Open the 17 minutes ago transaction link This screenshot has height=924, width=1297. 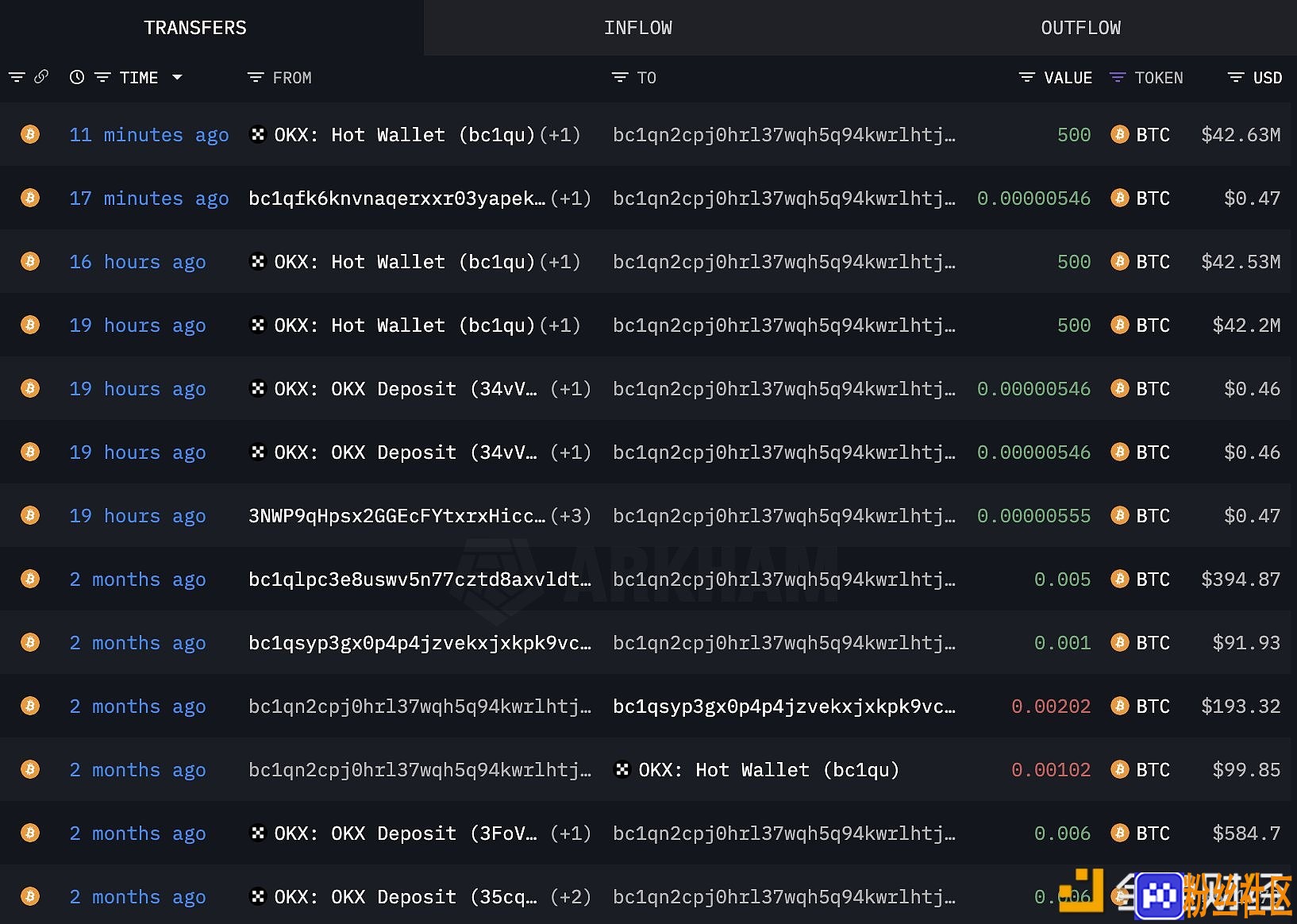pos(149,198)
